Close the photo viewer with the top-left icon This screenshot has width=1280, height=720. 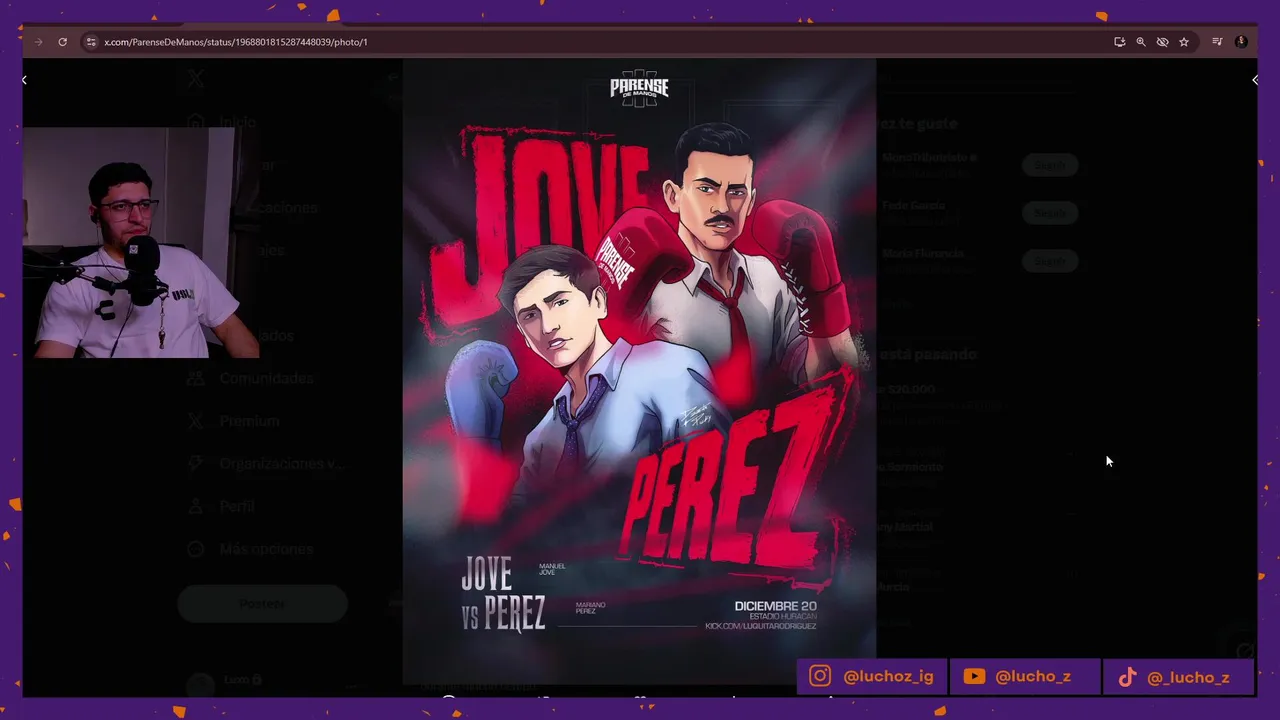click(x=25, y=80)
